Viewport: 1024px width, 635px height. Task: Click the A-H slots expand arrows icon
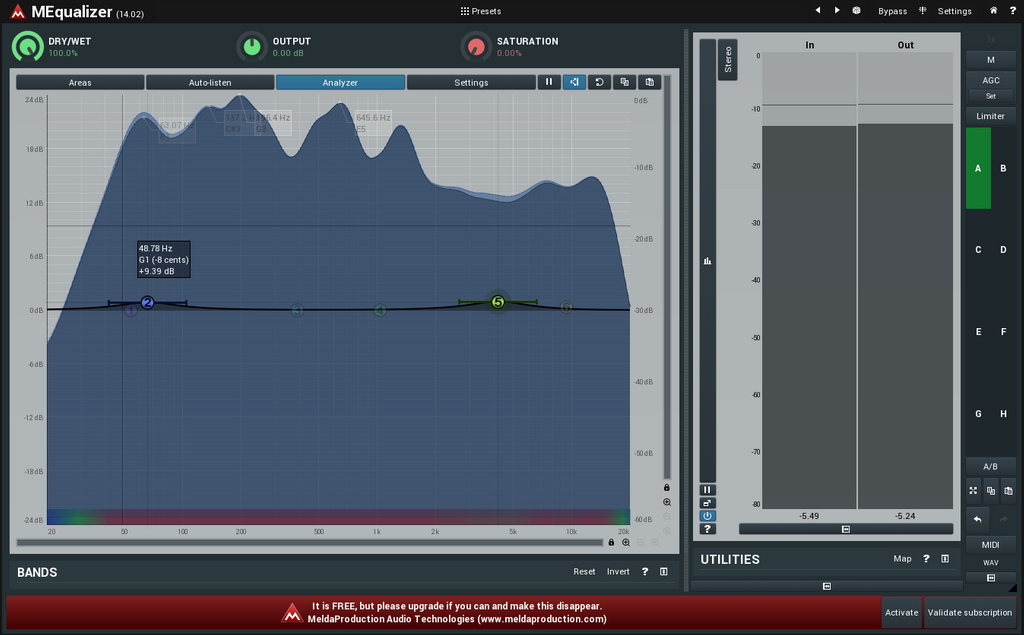(973, 491)
